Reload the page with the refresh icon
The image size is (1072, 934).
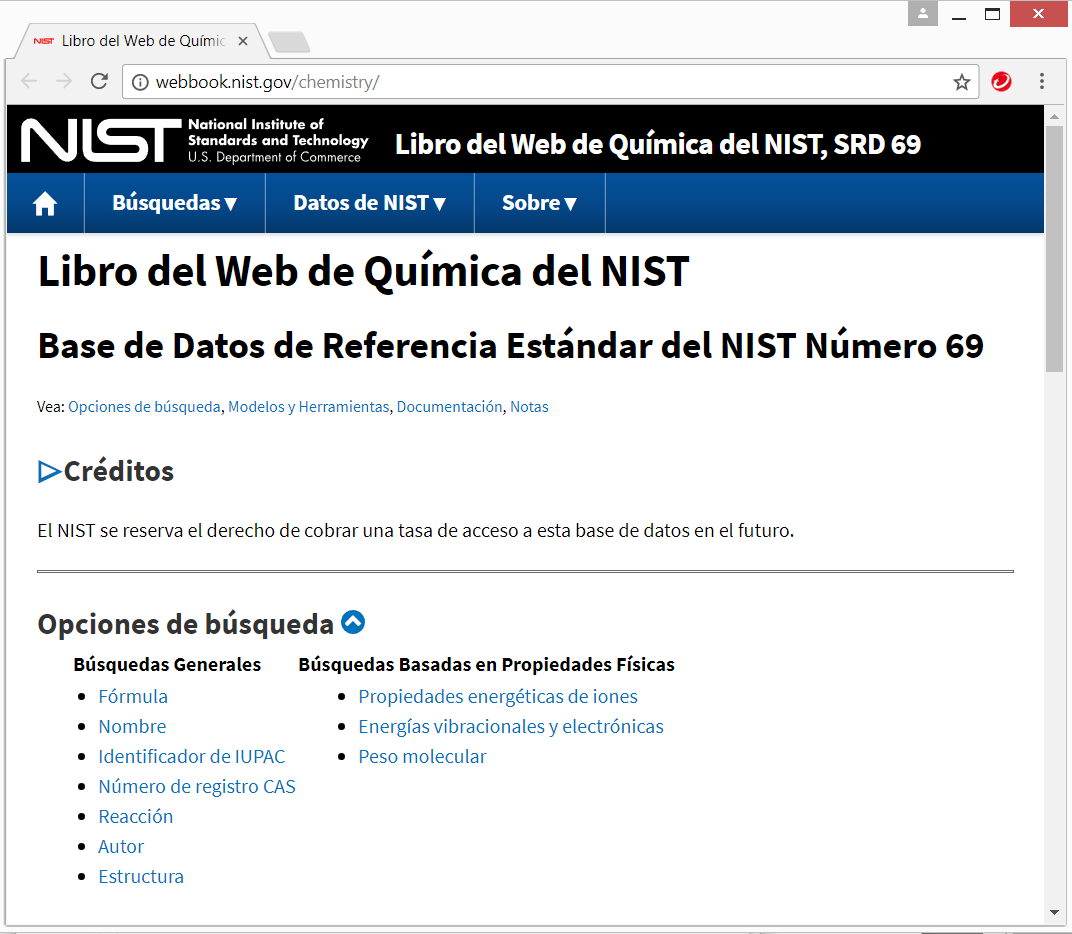pos(100,81)
